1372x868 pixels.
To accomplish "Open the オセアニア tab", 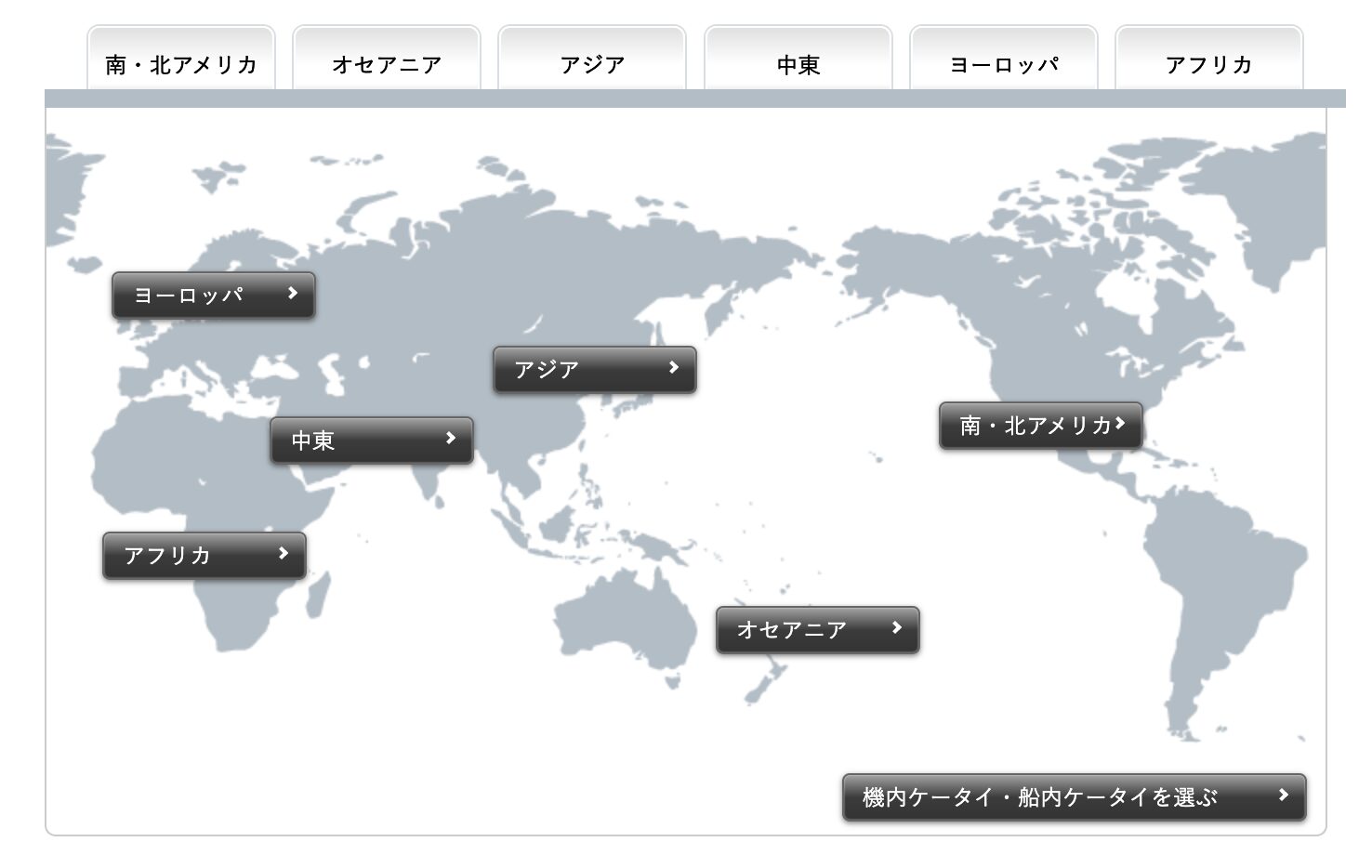I will pos(387,63).
